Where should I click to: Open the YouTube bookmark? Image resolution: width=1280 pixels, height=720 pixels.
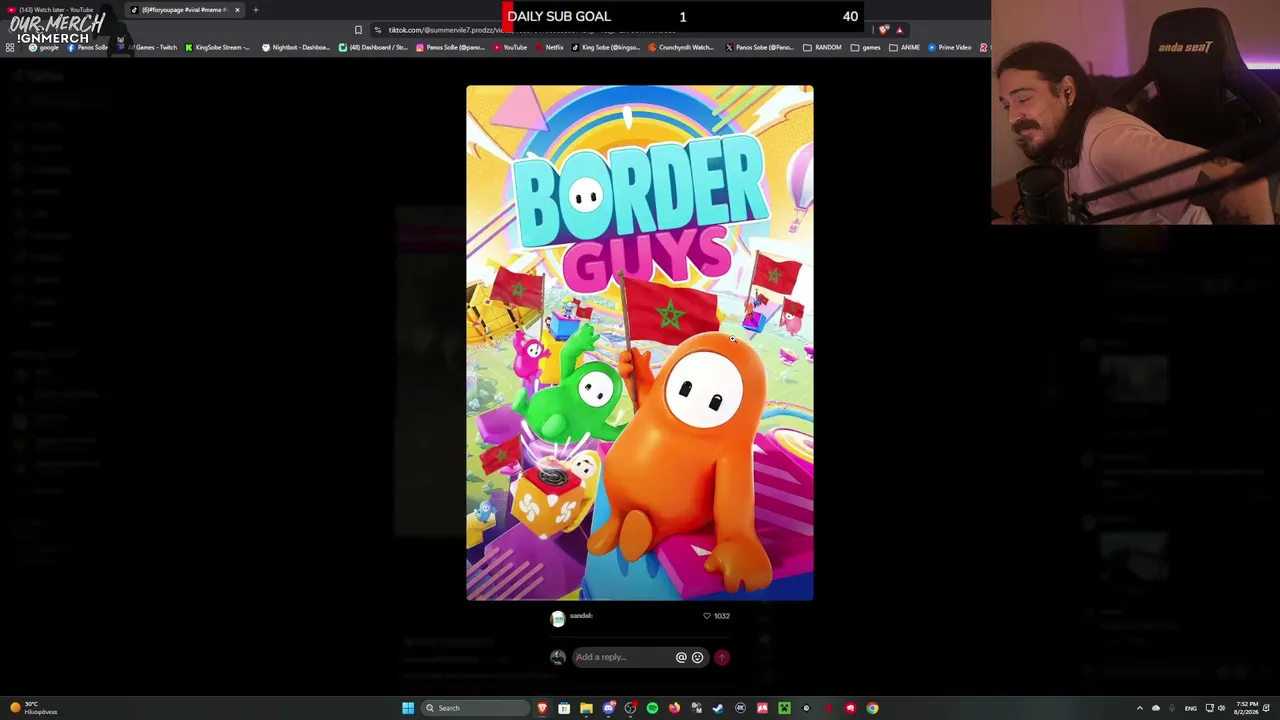tap(510, 47)
